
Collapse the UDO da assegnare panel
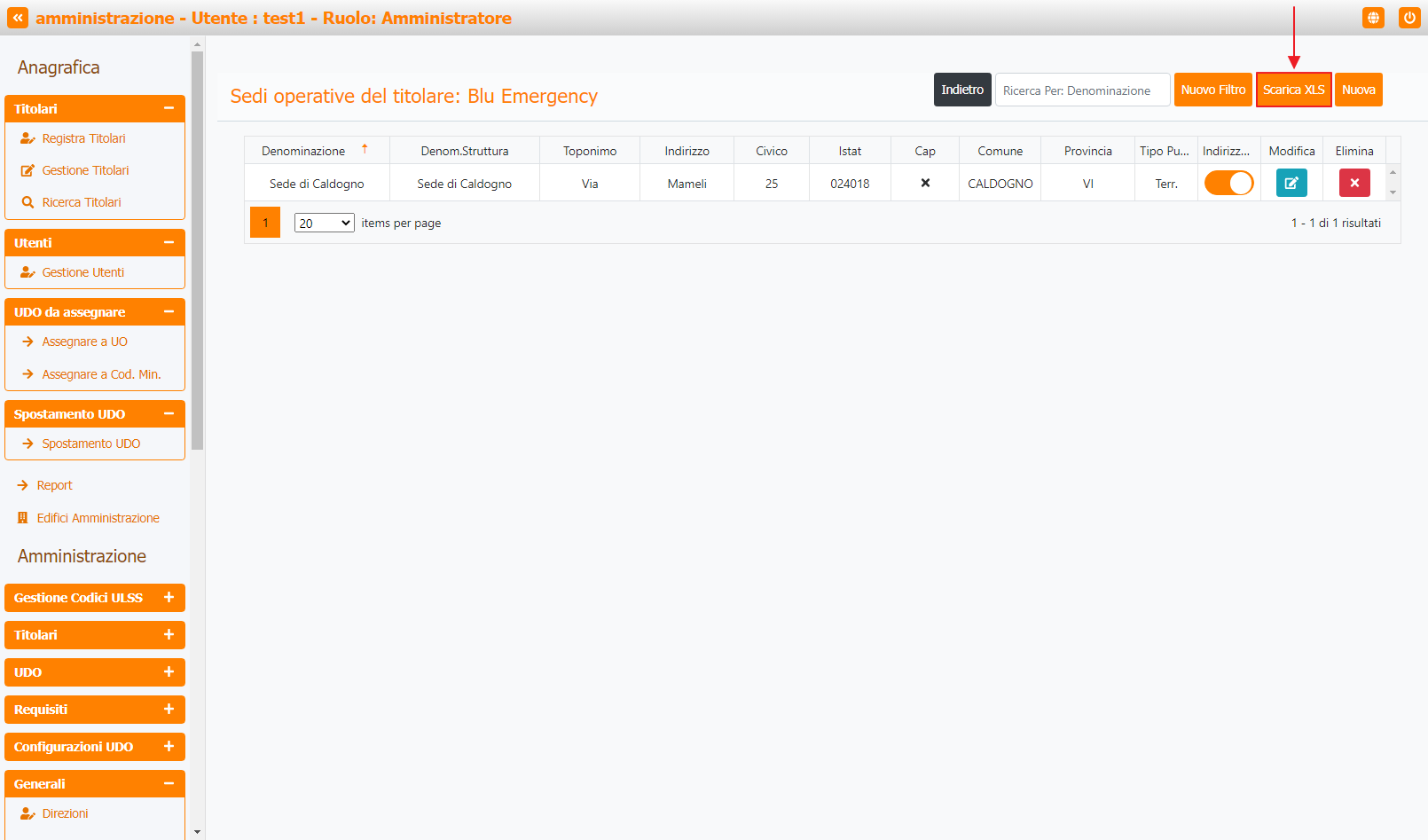[x=169, y=311]
